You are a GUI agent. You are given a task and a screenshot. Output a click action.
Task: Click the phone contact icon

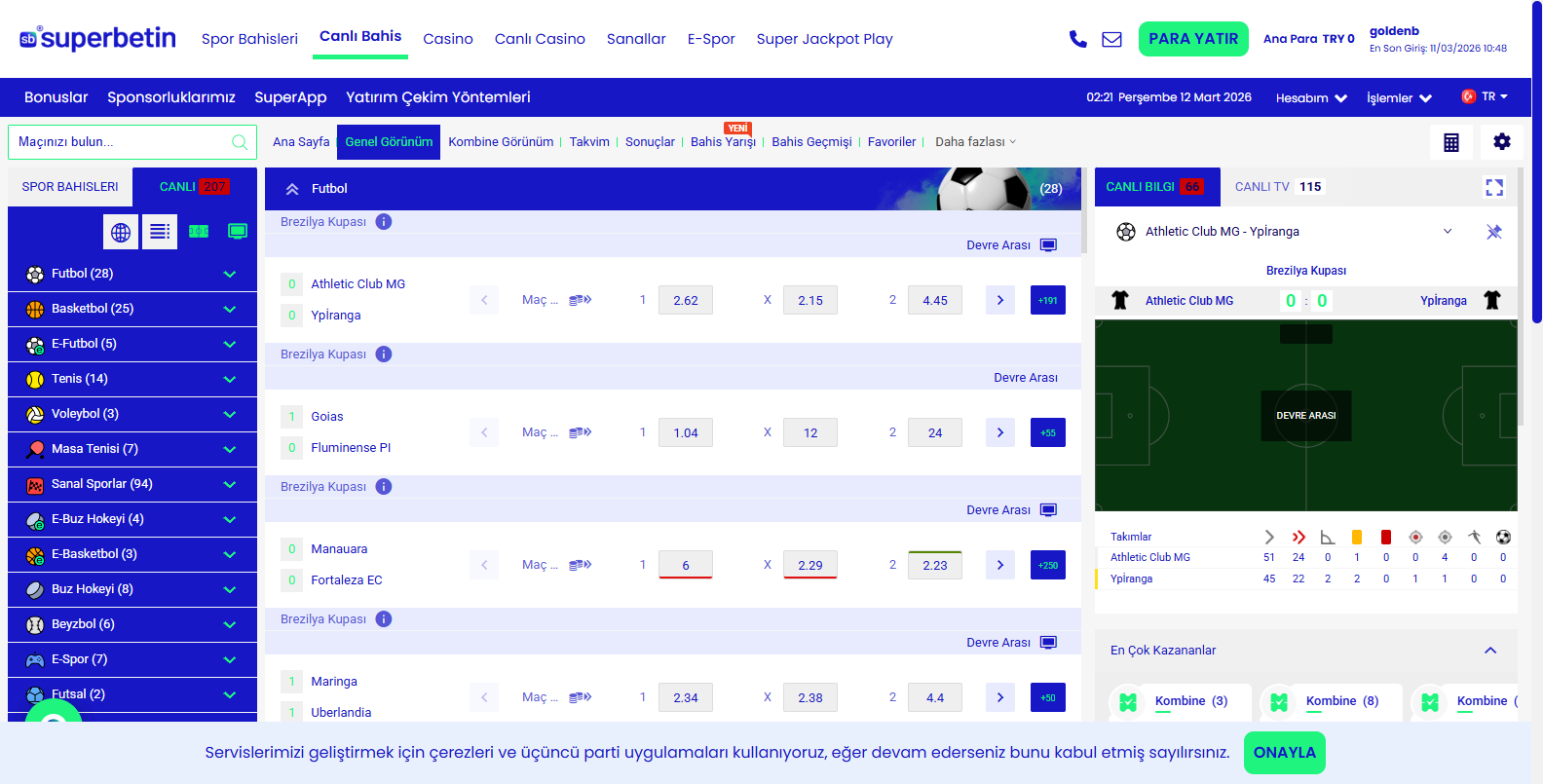coord(1077,39)
